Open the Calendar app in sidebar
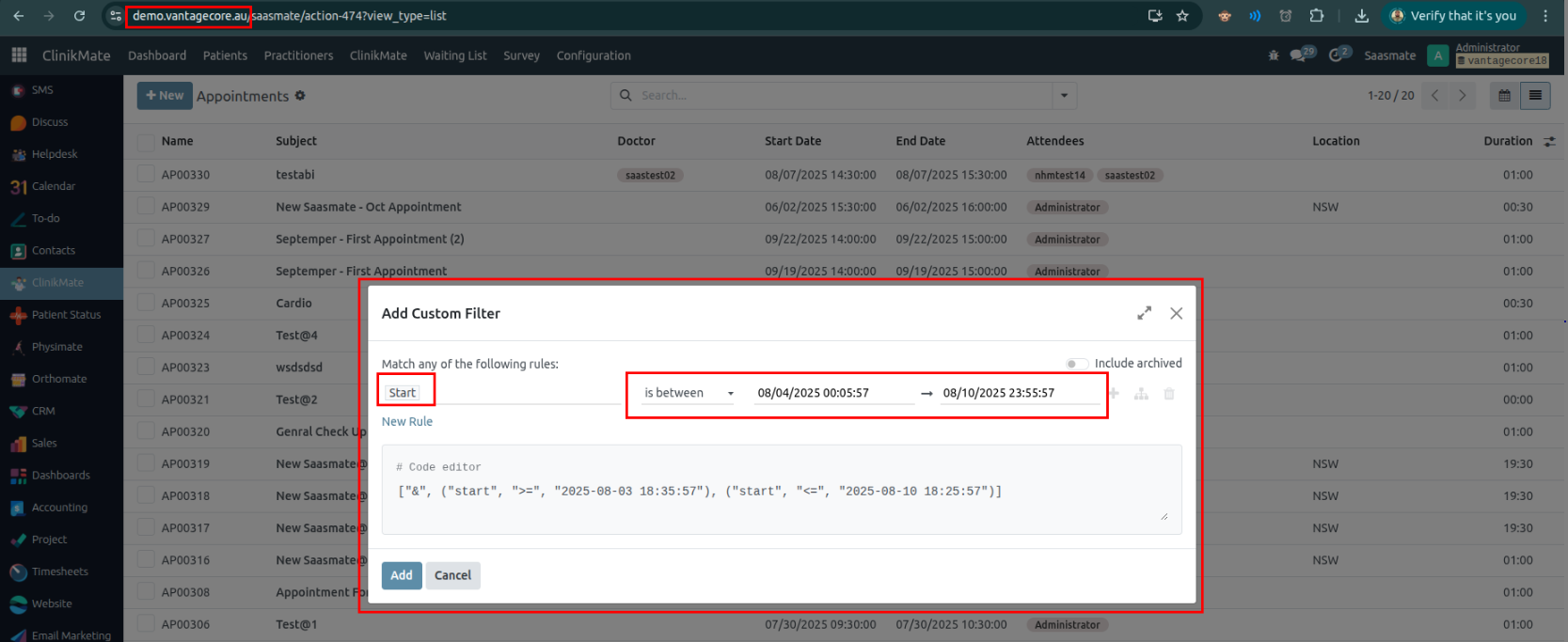This screenshot has width=1568, height=642. coord(53,186)
